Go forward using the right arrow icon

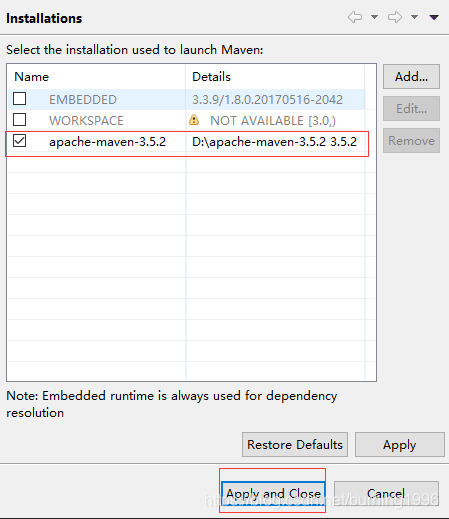(x=395, y=17)
